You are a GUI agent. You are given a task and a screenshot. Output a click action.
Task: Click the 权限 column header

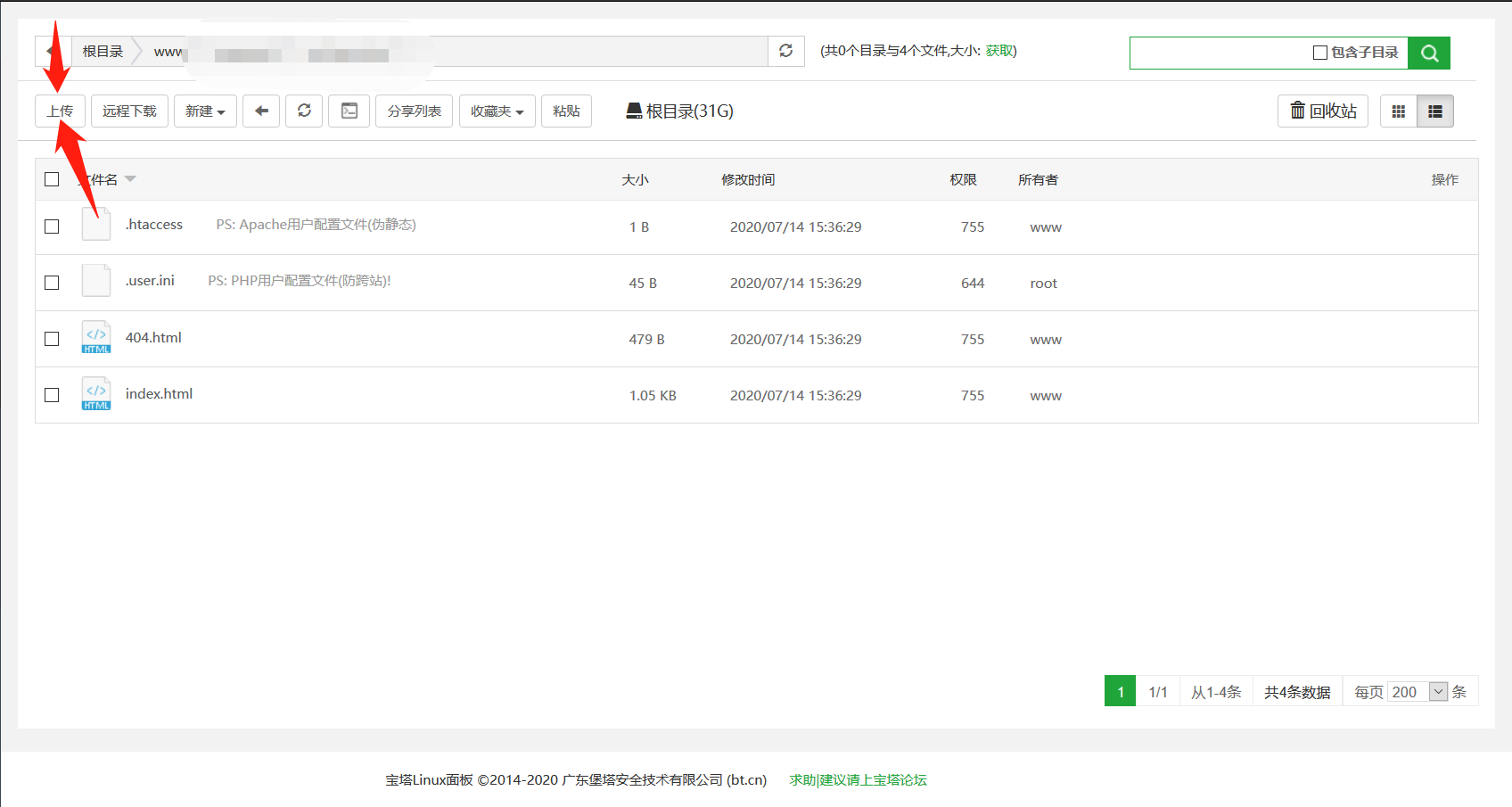coord(963,179)
